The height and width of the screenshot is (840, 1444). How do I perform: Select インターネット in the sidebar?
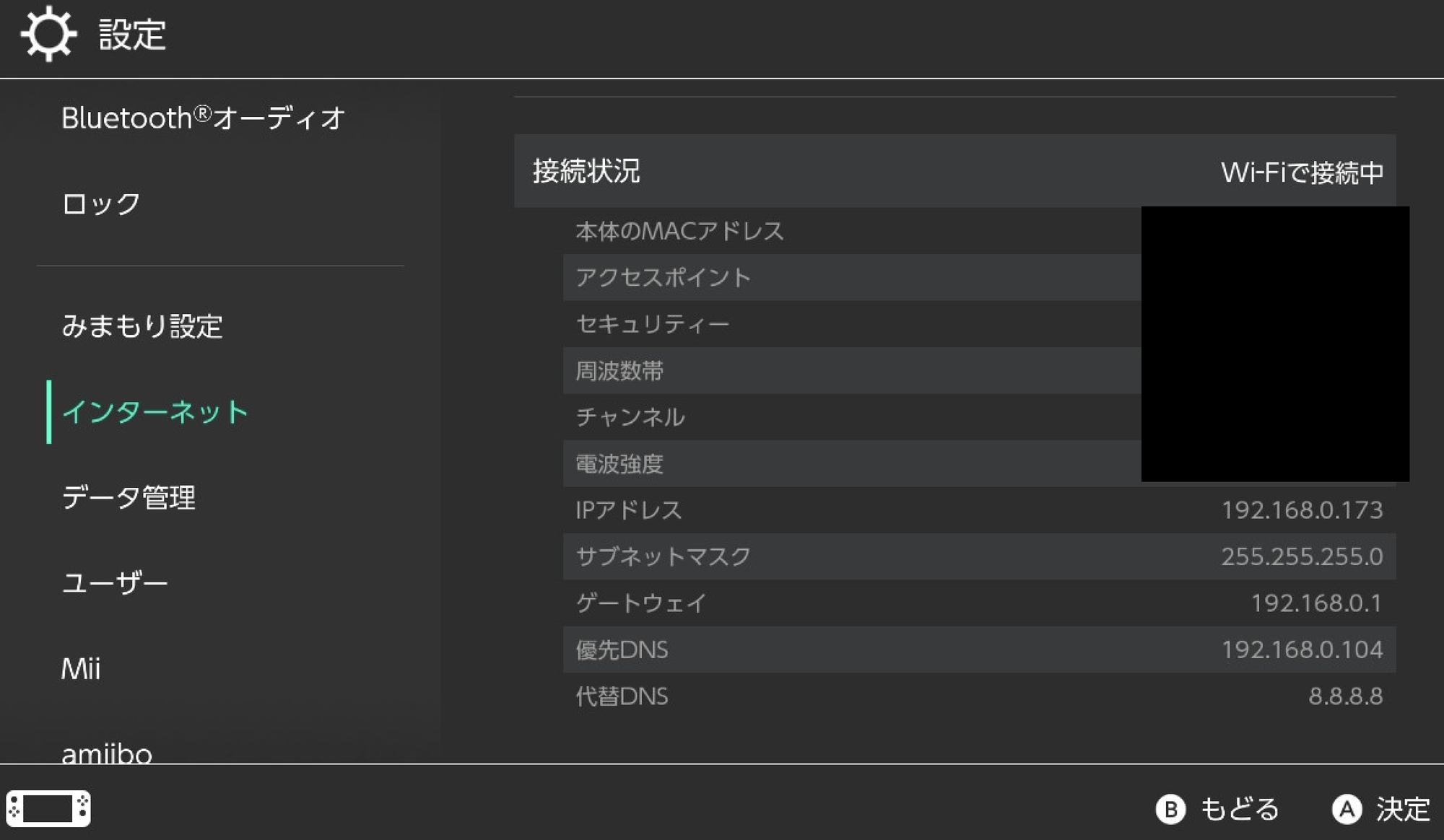click(x=155, y=412)
